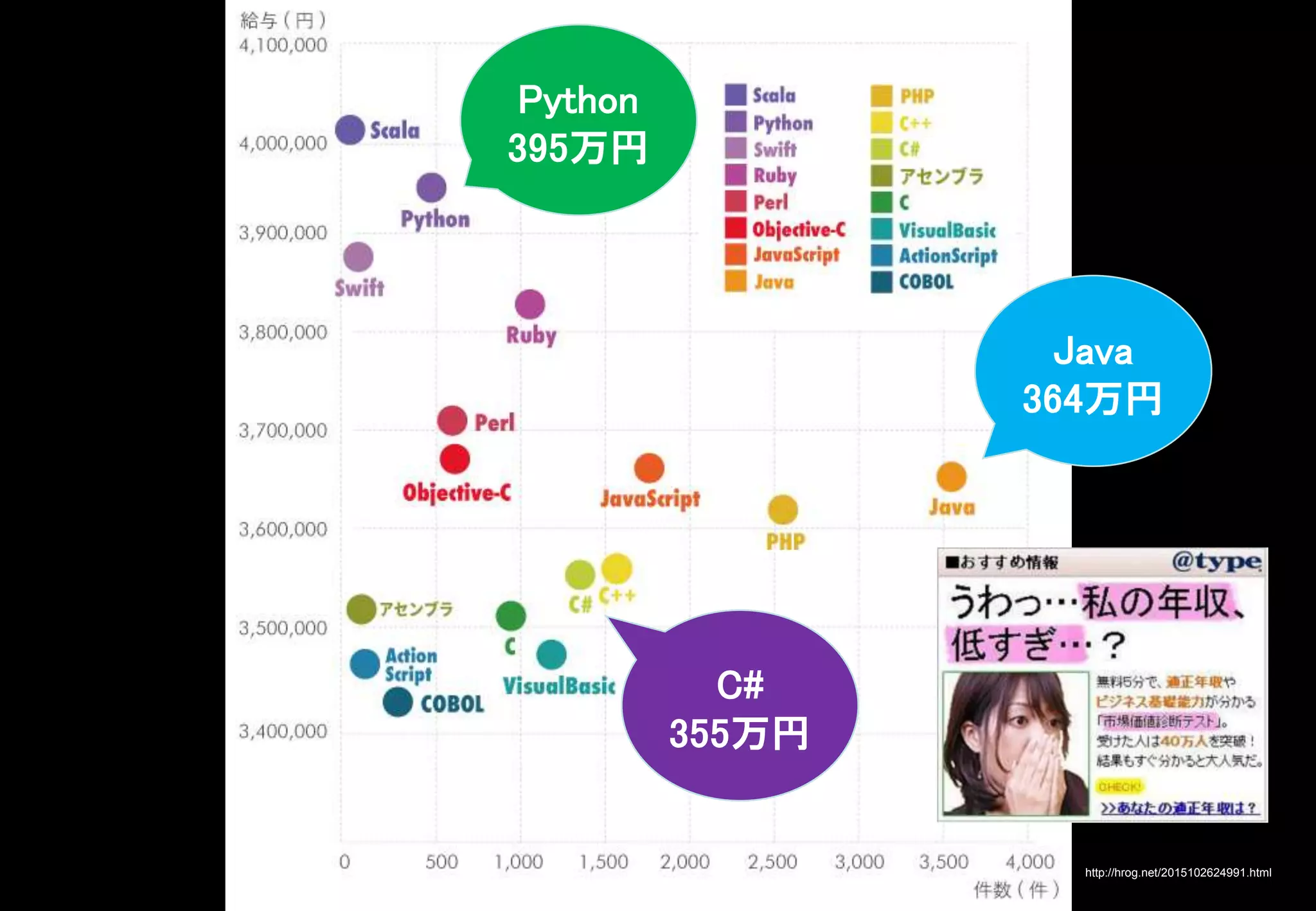Click the Scala legend color swatch

coord(736,94)
